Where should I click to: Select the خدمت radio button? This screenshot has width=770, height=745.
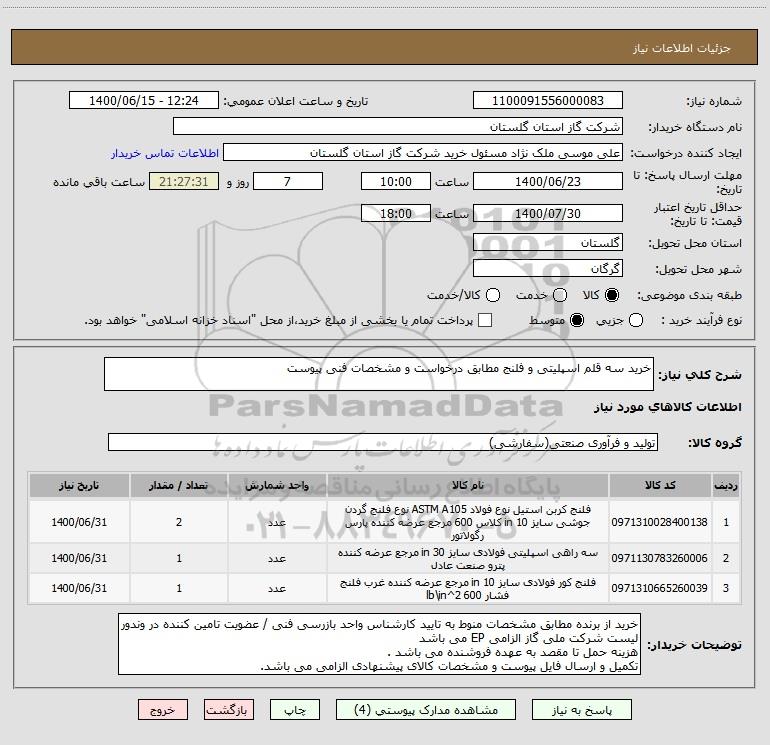click(560, 295)
